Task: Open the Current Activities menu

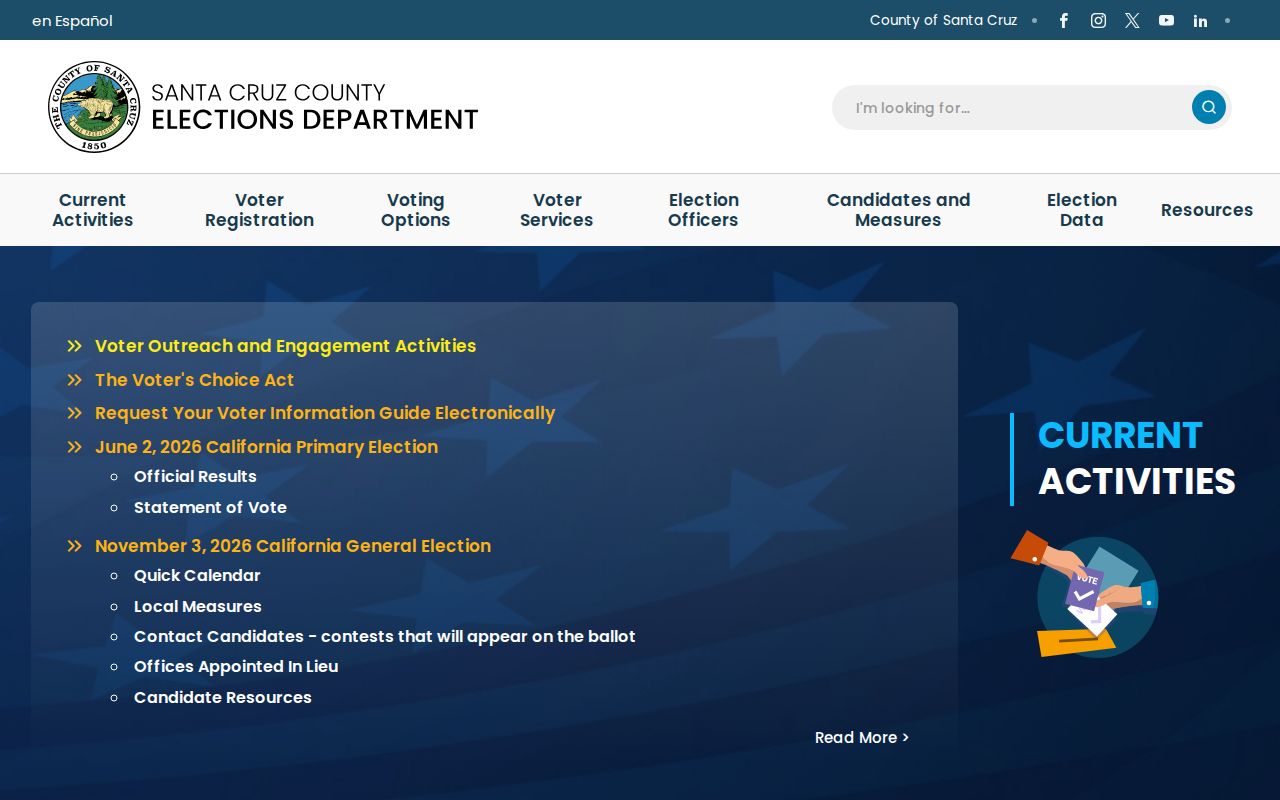Action: pyautogui.click(x=93, y=210)
